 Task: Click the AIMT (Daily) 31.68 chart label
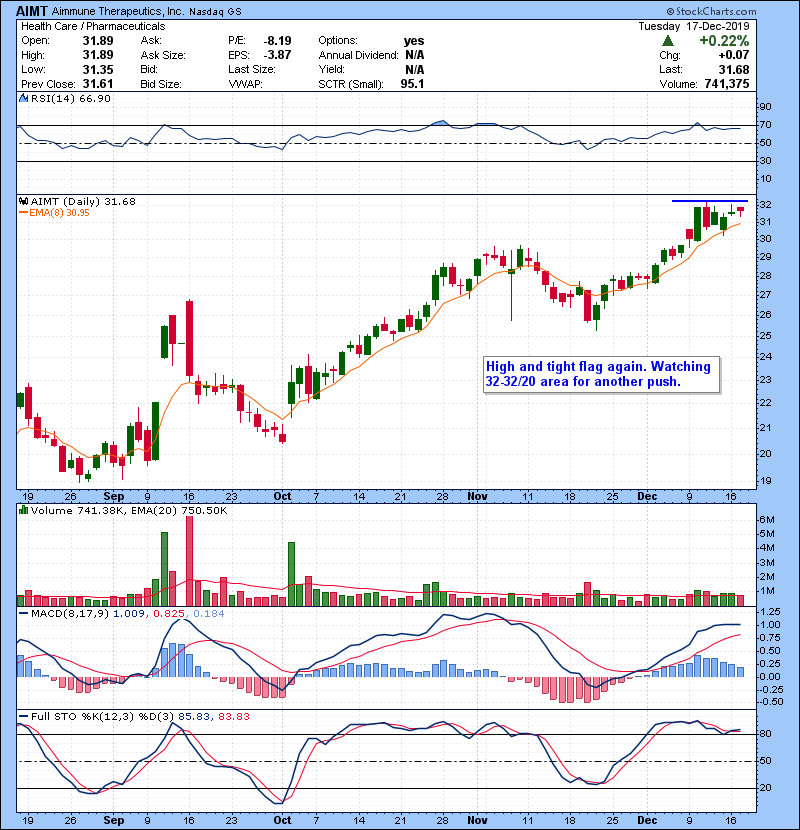tap(83, 202)
